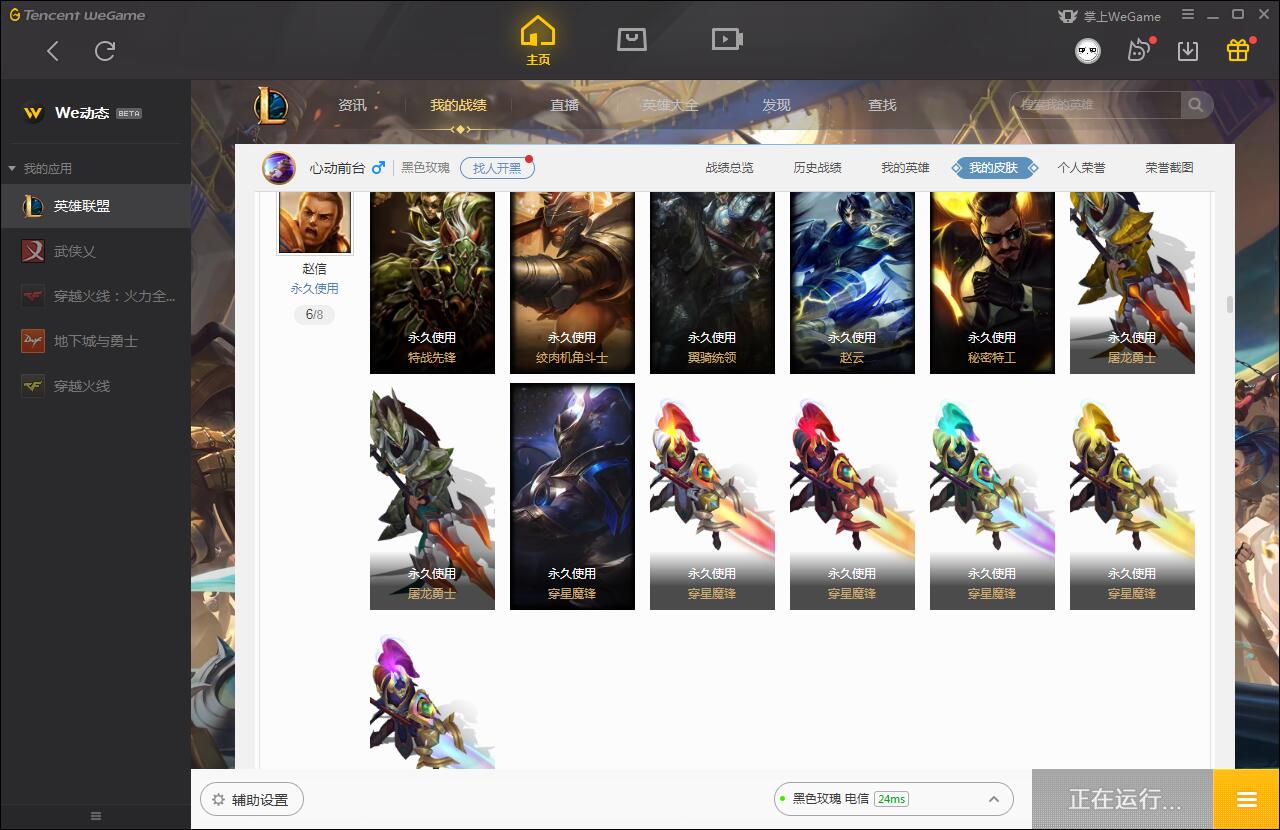Screen dimensions: 1280x830
Task: Click the gender symbol next to 心动前台
Action: [x=378, y=167]
